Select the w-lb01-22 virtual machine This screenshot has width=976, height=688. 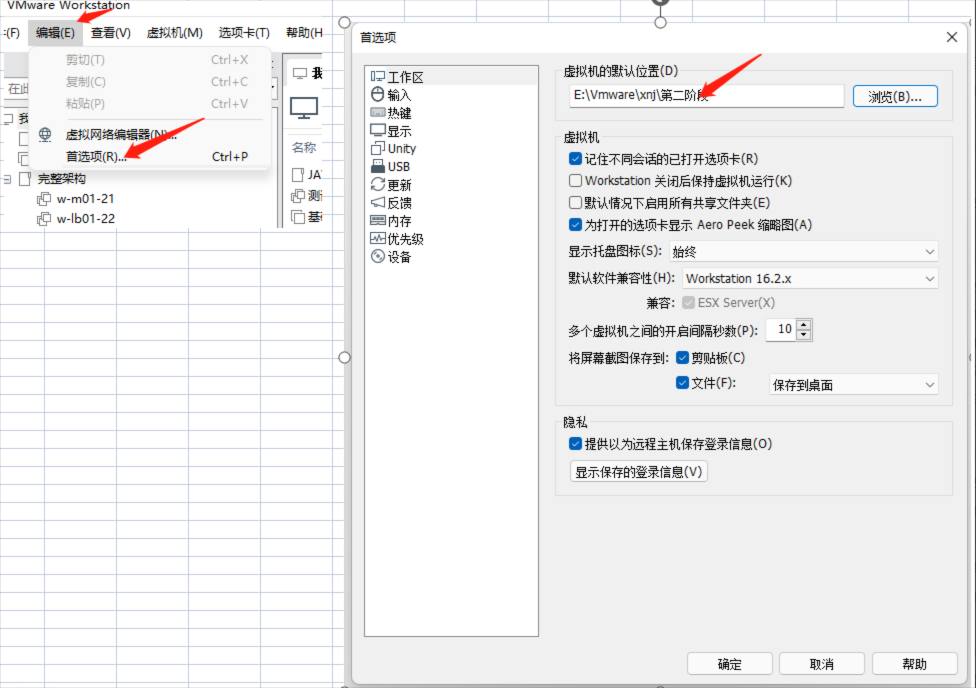coord(85,219)
